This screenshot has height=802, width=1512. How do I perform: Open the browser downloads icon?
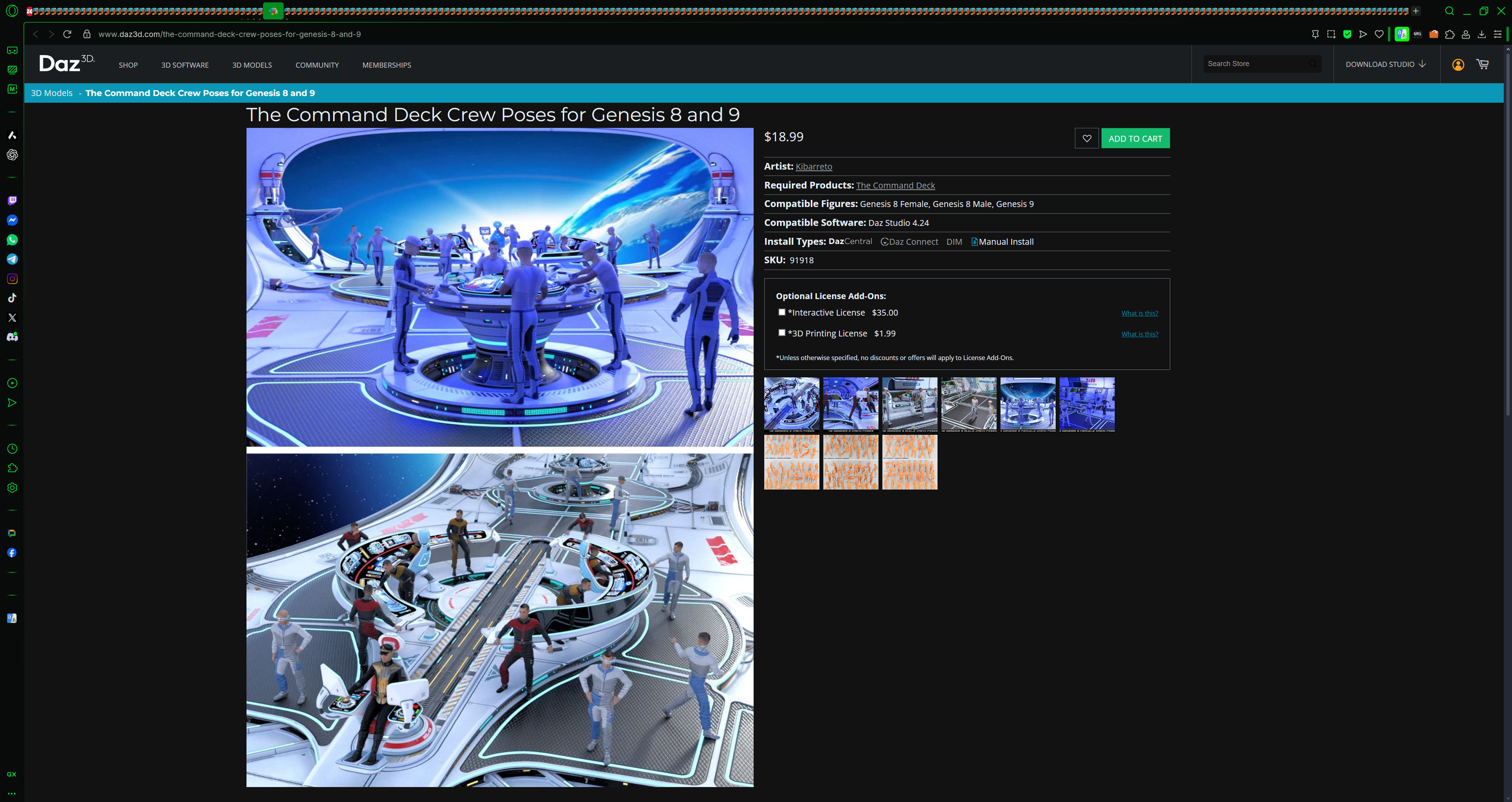tap(1481, 34)
